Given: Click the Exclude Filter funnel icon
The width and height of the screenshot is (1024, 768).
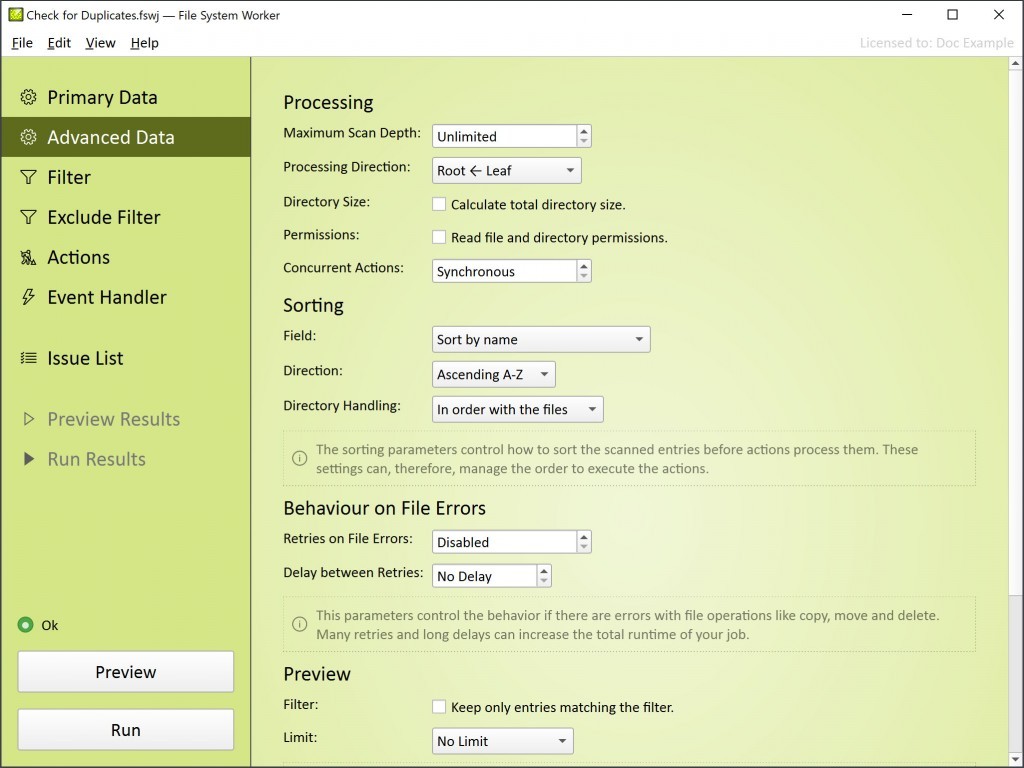Looking at the screenshot, I should (x=29, y=218).
